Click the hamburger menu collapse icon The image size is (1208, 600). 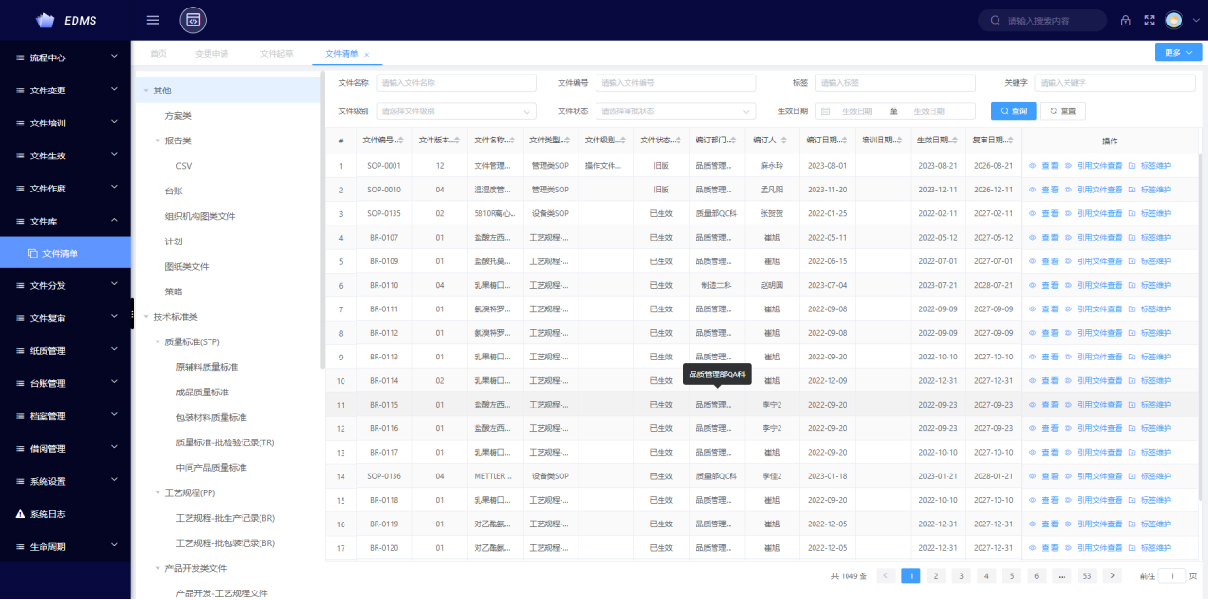point(153,20)
